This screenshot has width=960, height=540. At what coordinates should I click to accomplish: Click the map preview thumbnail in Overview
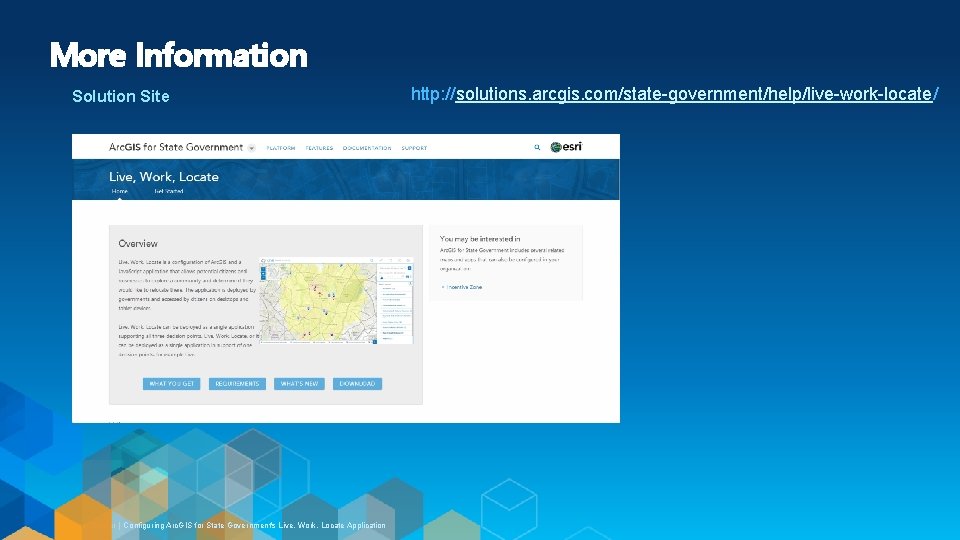[x=336, y=301]
